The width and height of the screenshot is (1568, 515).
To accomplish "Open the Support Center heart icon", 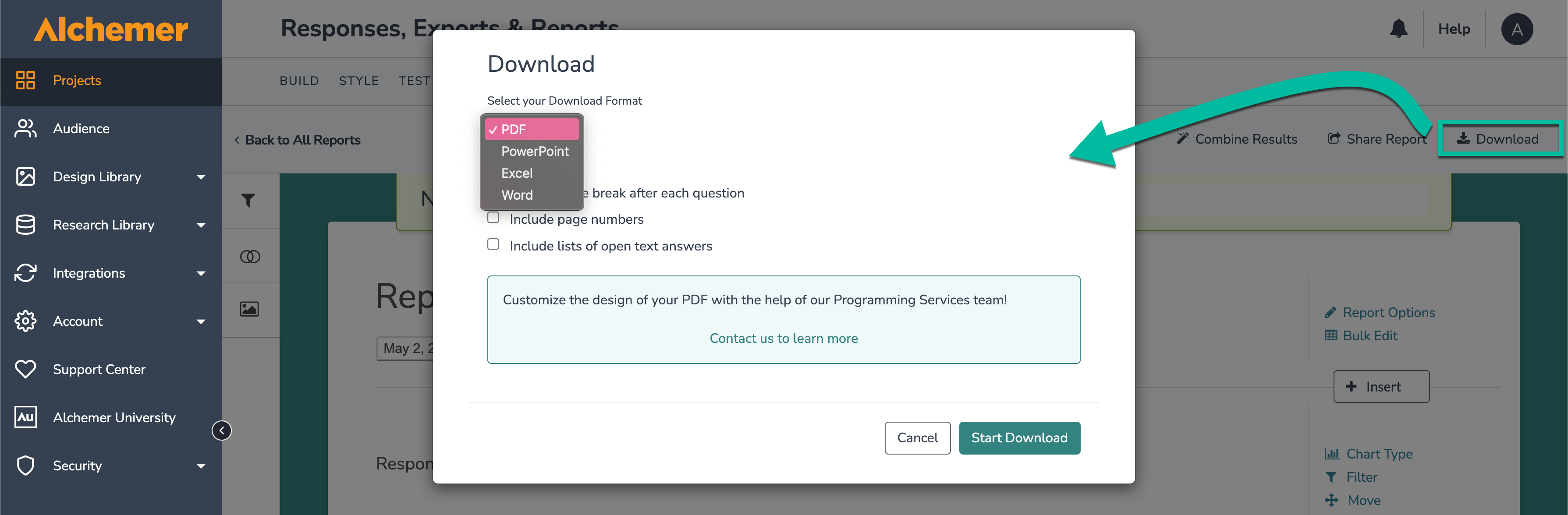I will tap(25, 369).
